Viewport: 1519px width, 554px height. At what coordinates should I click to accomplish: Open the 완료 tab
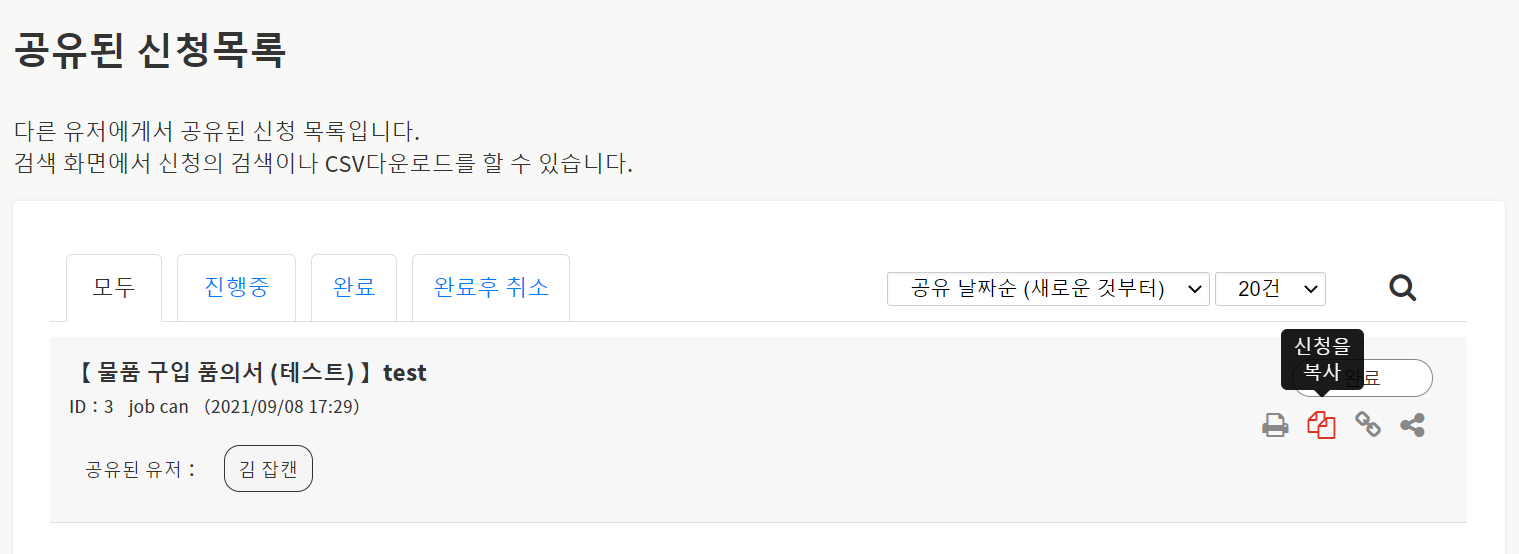(x=354, y=288)
